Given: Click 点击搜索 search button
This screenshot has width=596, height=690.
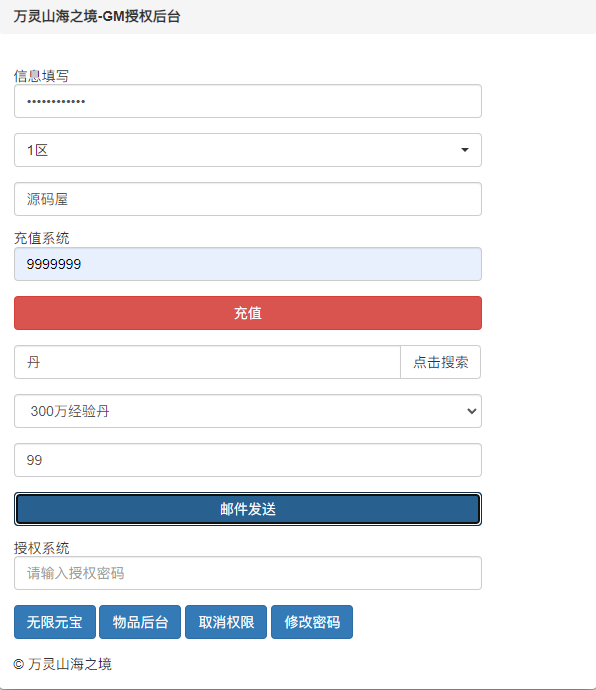Looking at the screenshot, I should pos(441,362).
